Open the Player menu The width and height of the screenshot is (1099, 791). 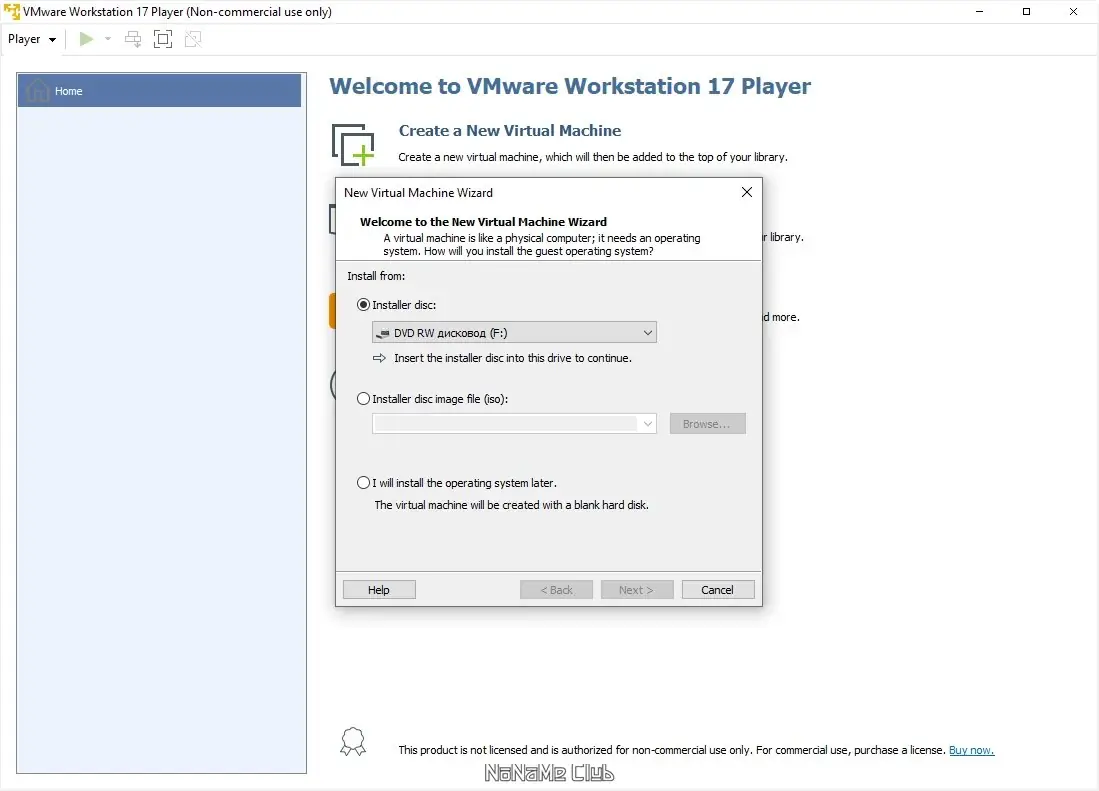pyautogui.click(x=32, y=39)
